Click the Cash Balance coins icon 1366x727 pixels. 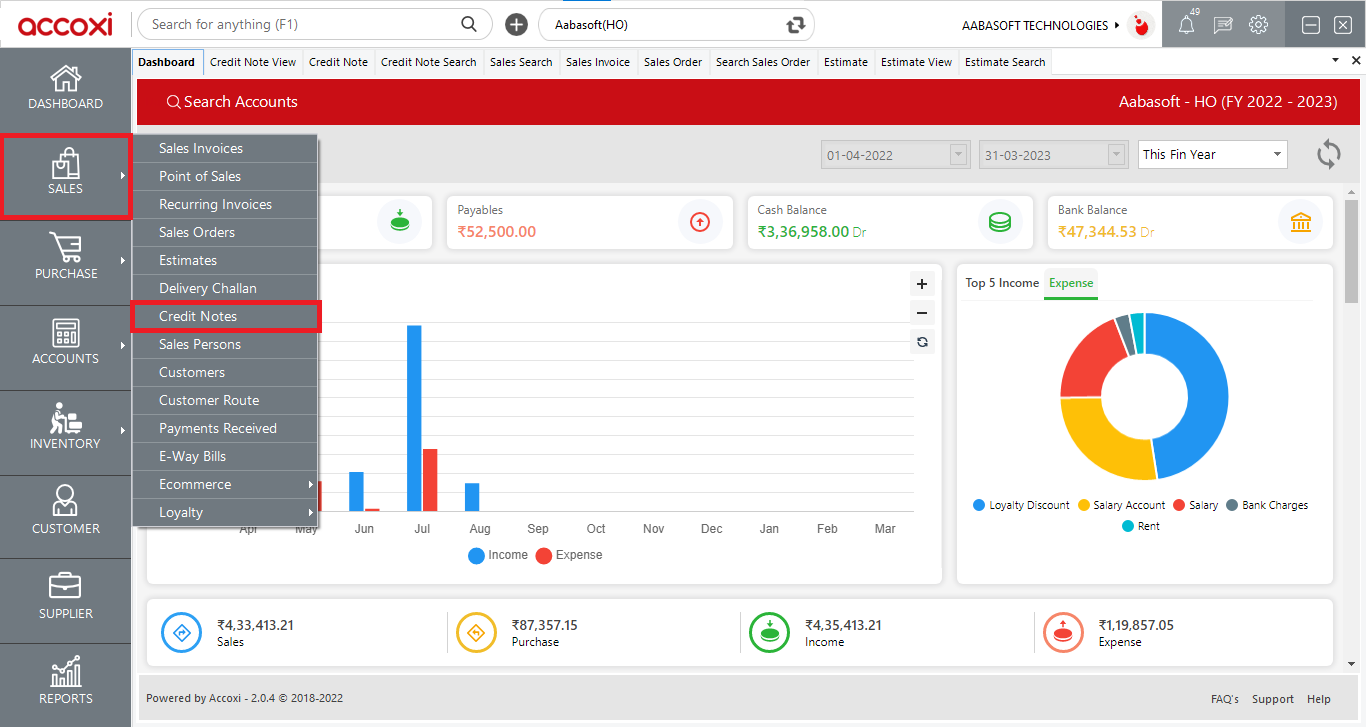[1000, 222]
